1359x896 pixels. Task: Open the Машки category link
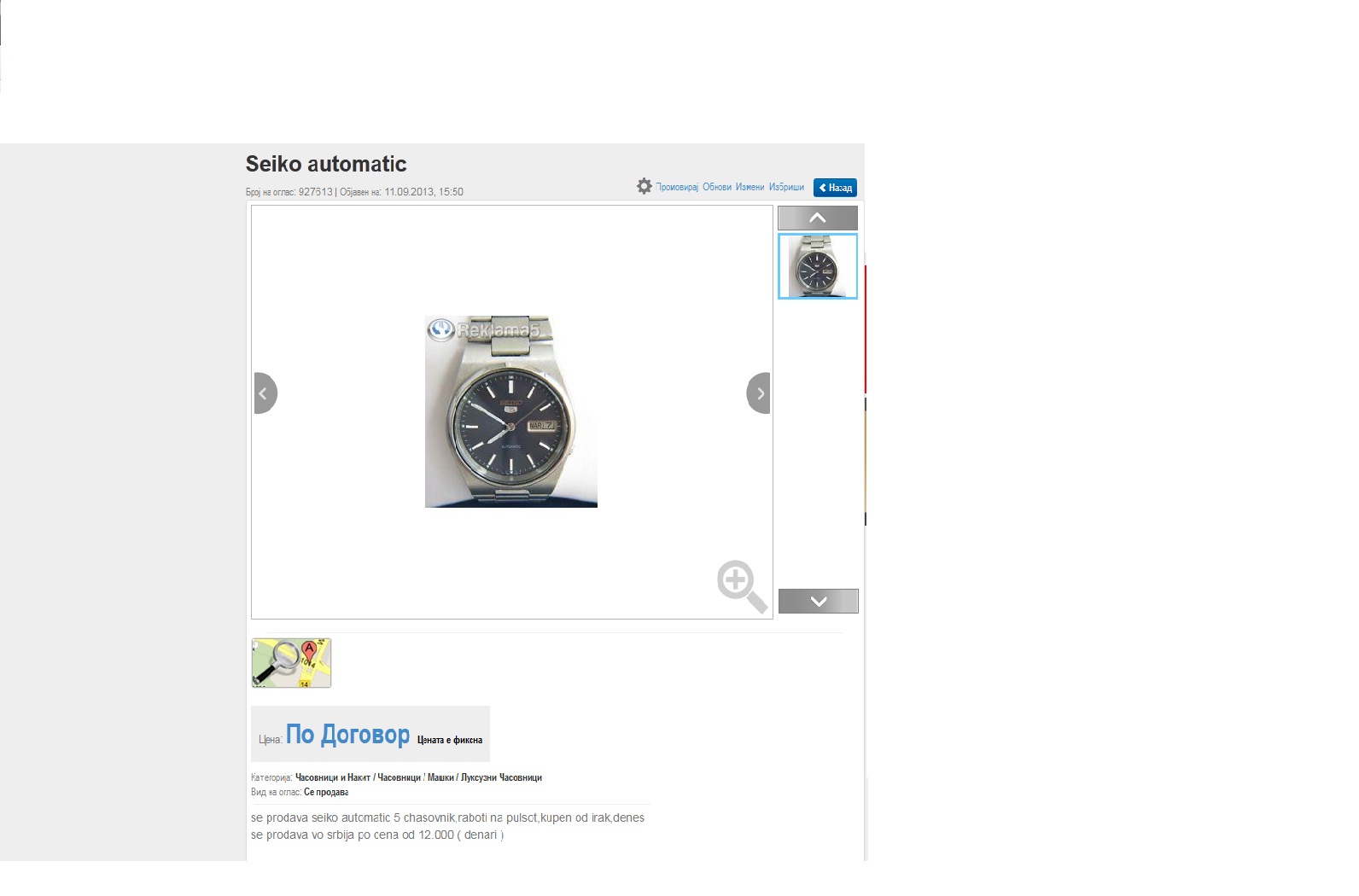click(440, 777)
